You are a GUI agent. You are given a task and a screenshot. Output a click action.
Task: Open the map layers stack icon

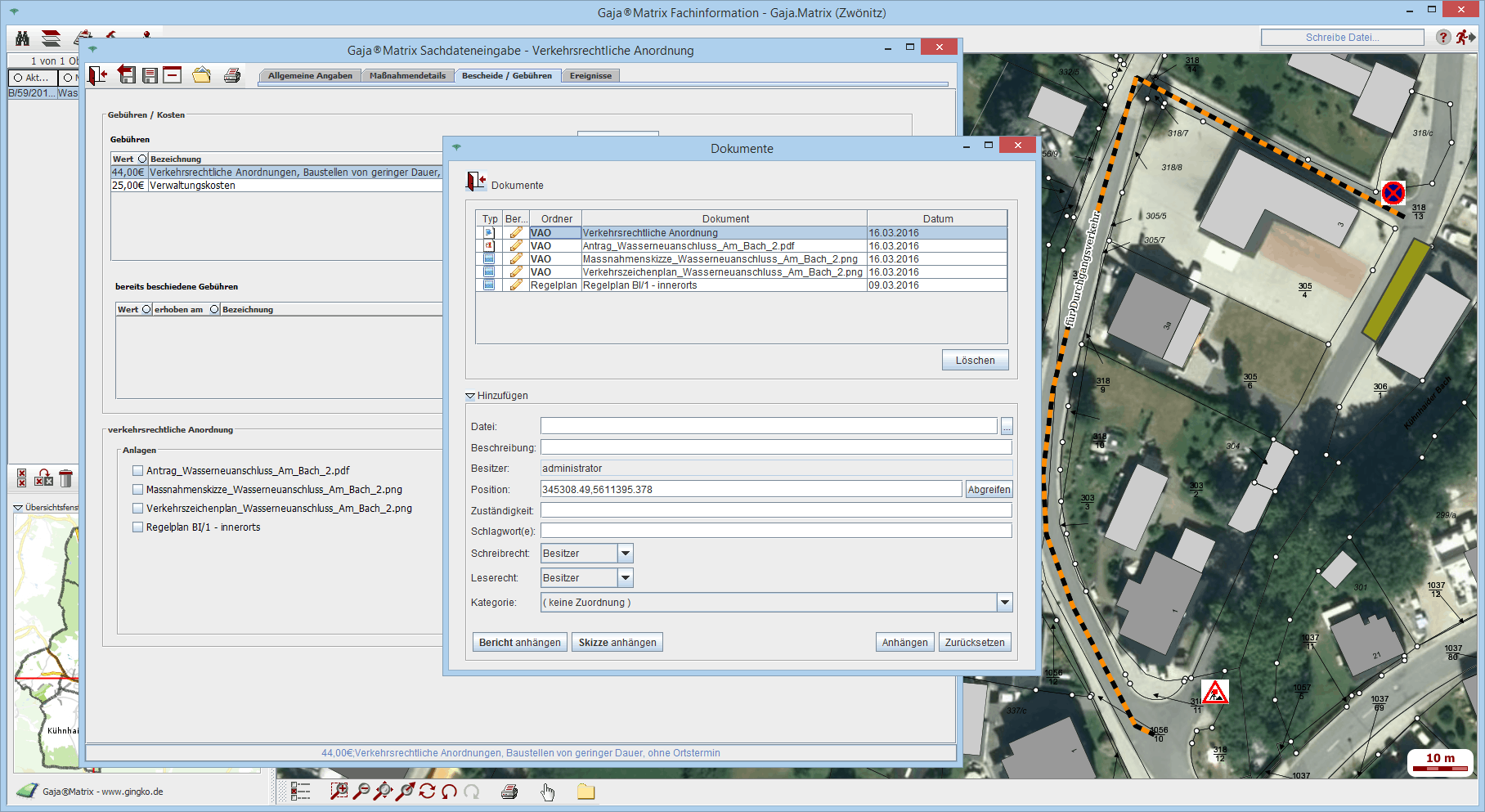[51, 38]
